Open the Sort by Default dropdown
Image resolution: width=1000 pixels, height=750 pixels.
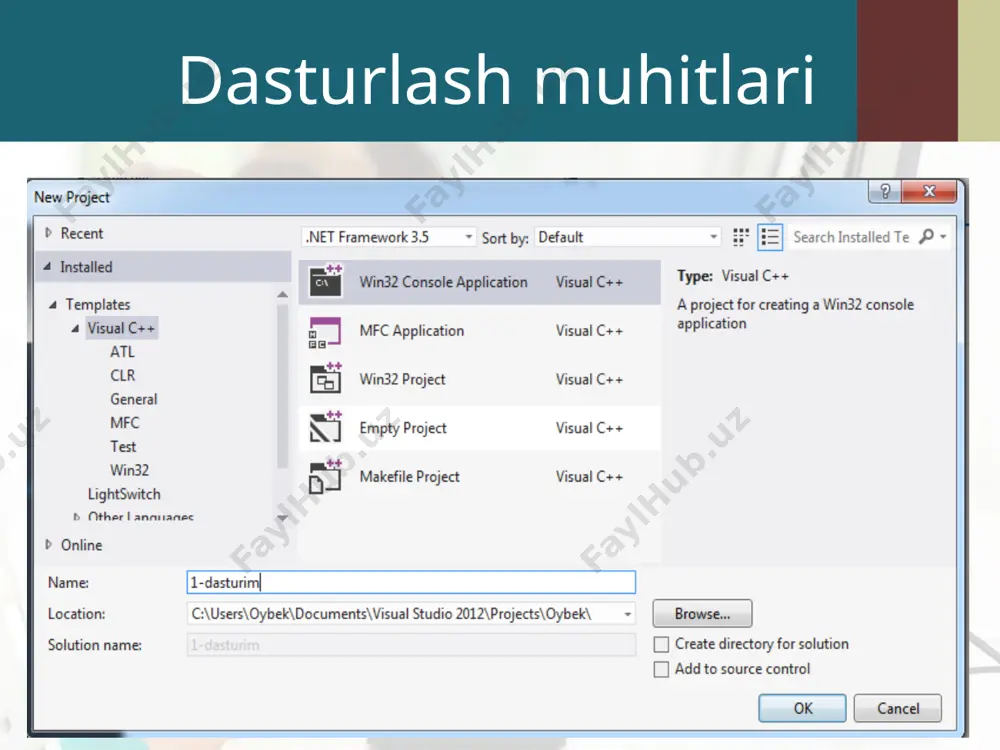(x=628, y=237)
